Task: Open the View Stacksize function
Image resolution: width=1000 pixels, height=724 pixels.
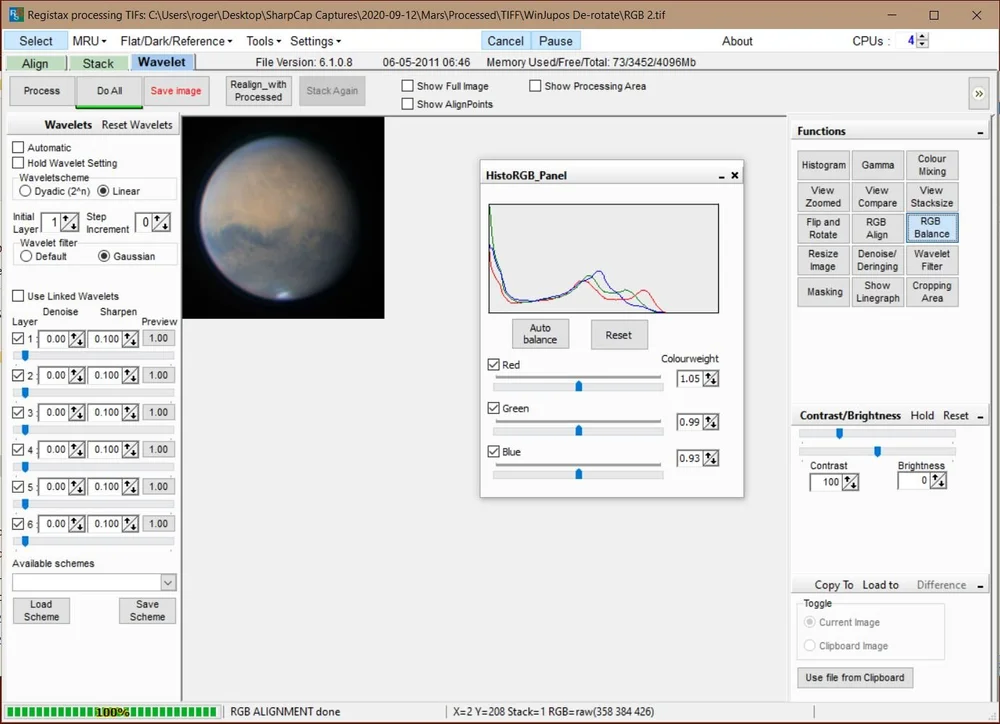Action: [x=932, y=196]
